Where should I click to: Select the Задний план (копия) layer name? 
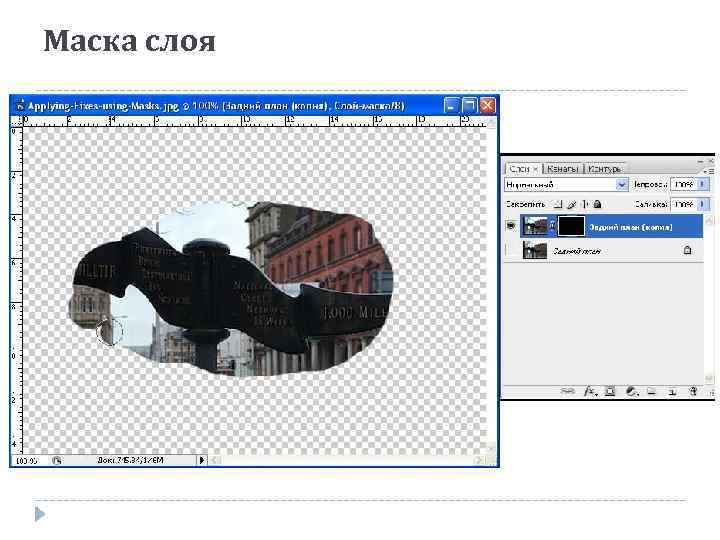[x=630, y=227]
